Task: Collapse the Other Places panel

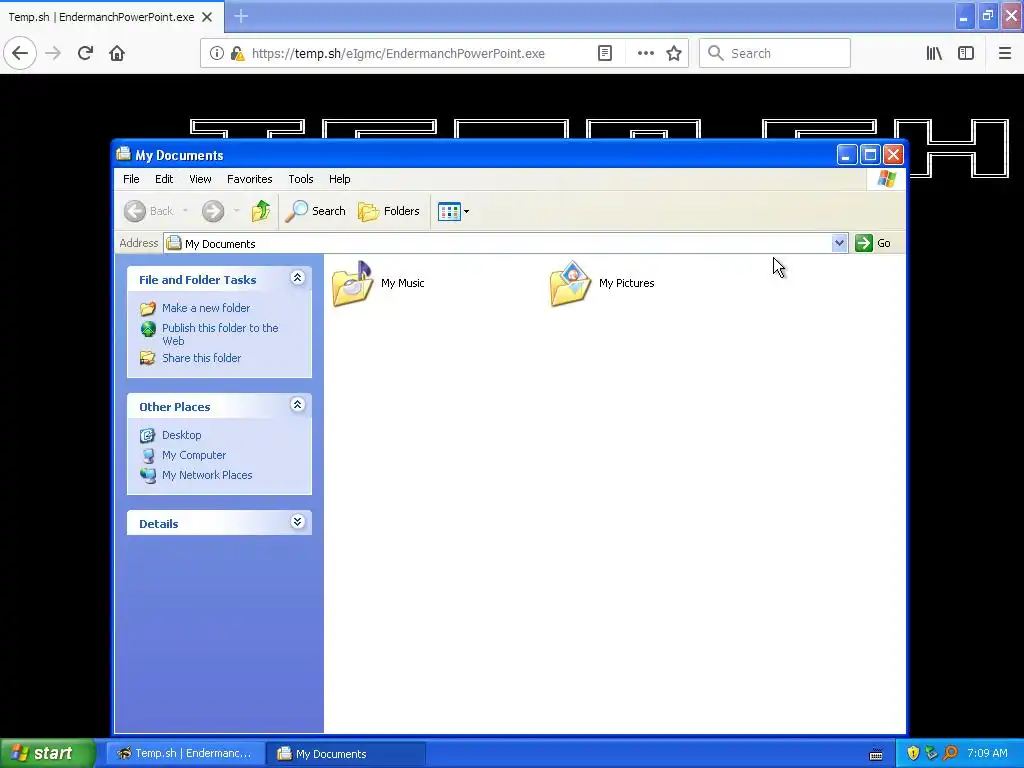Action: point(297,405)
